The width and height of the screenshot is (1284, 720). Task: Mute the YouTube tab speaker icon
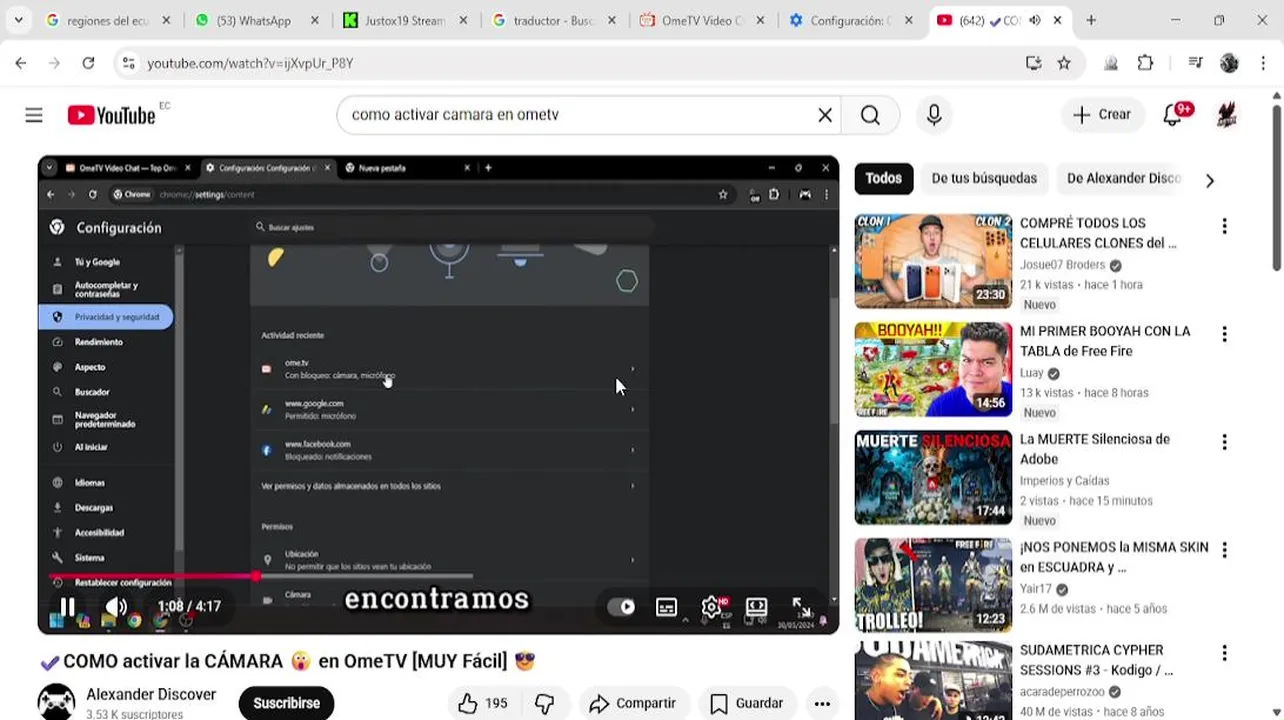(x=1034, y=20)
